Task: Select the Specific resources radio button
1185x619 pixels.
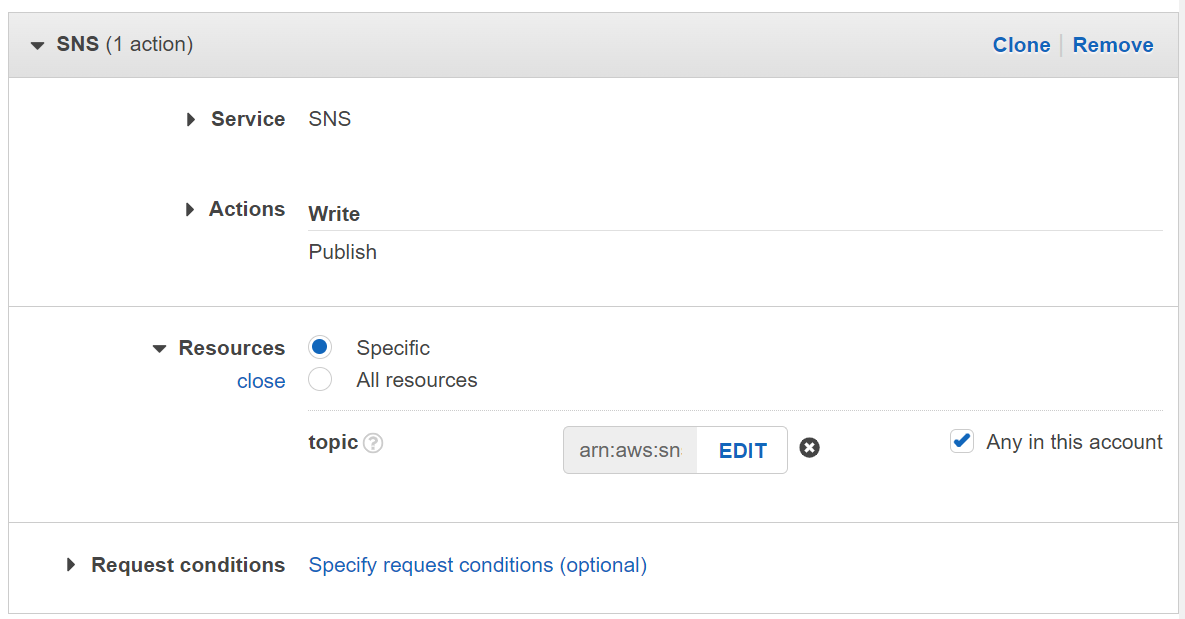Action: (x=320, y=348)
